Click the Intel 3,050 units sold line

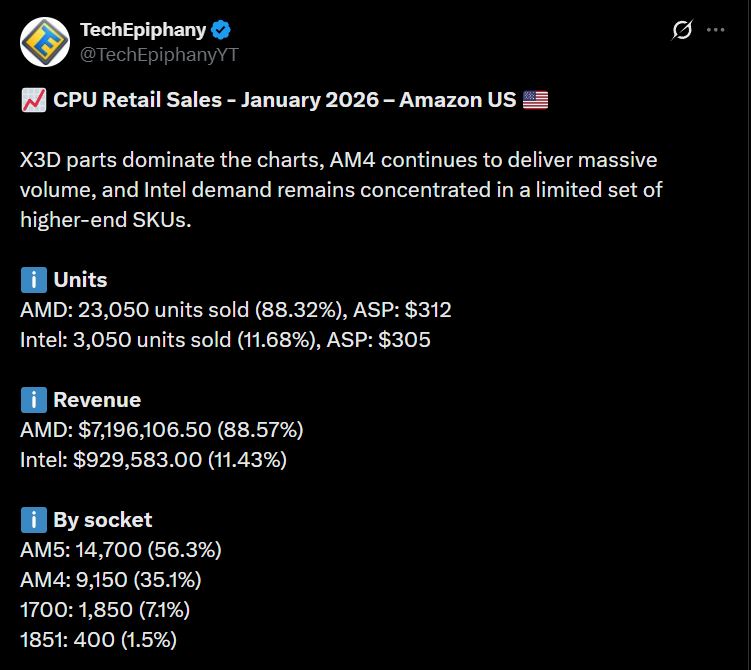tap(225, 340)
